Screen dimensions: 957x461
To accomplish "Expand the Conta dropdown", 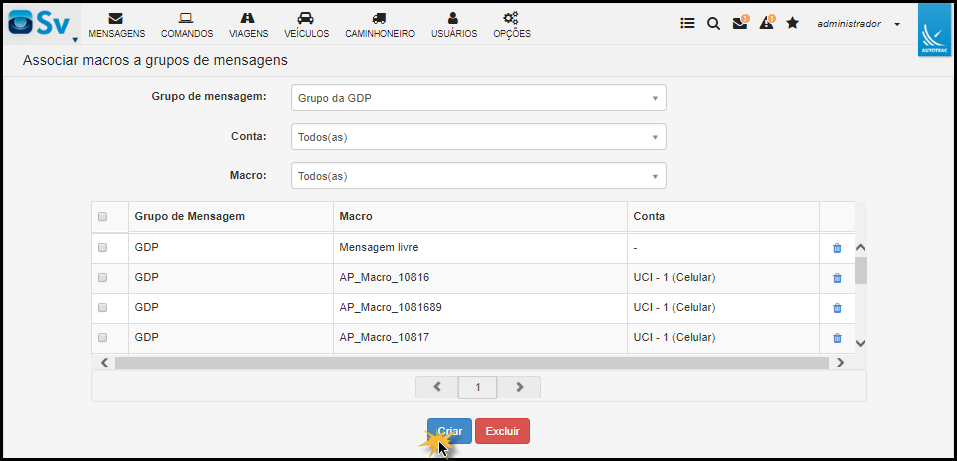I will pyautogui.click(x=478, y=137).
